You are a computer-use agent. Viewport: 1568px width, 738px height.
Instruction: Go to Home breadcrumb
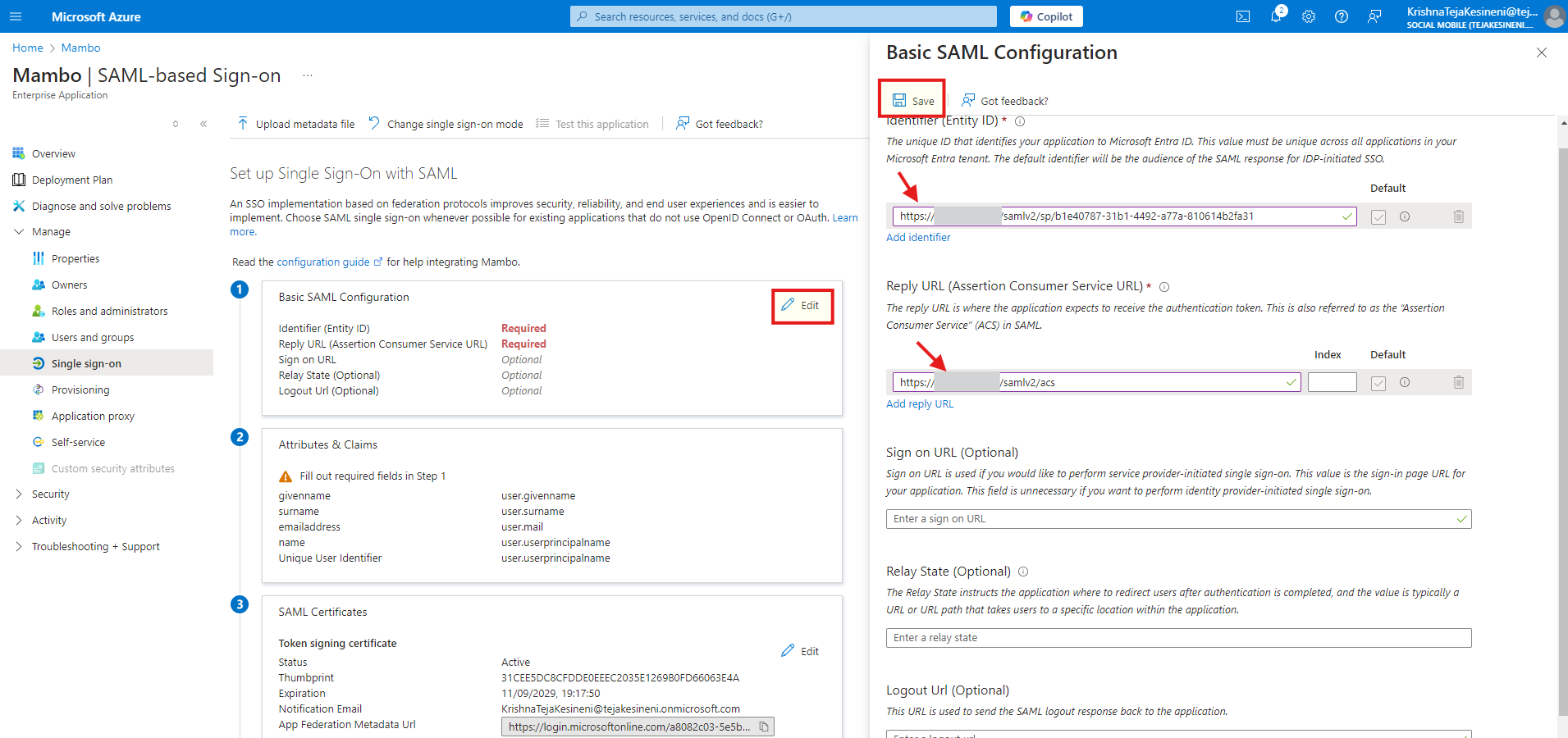pos(28,48)
